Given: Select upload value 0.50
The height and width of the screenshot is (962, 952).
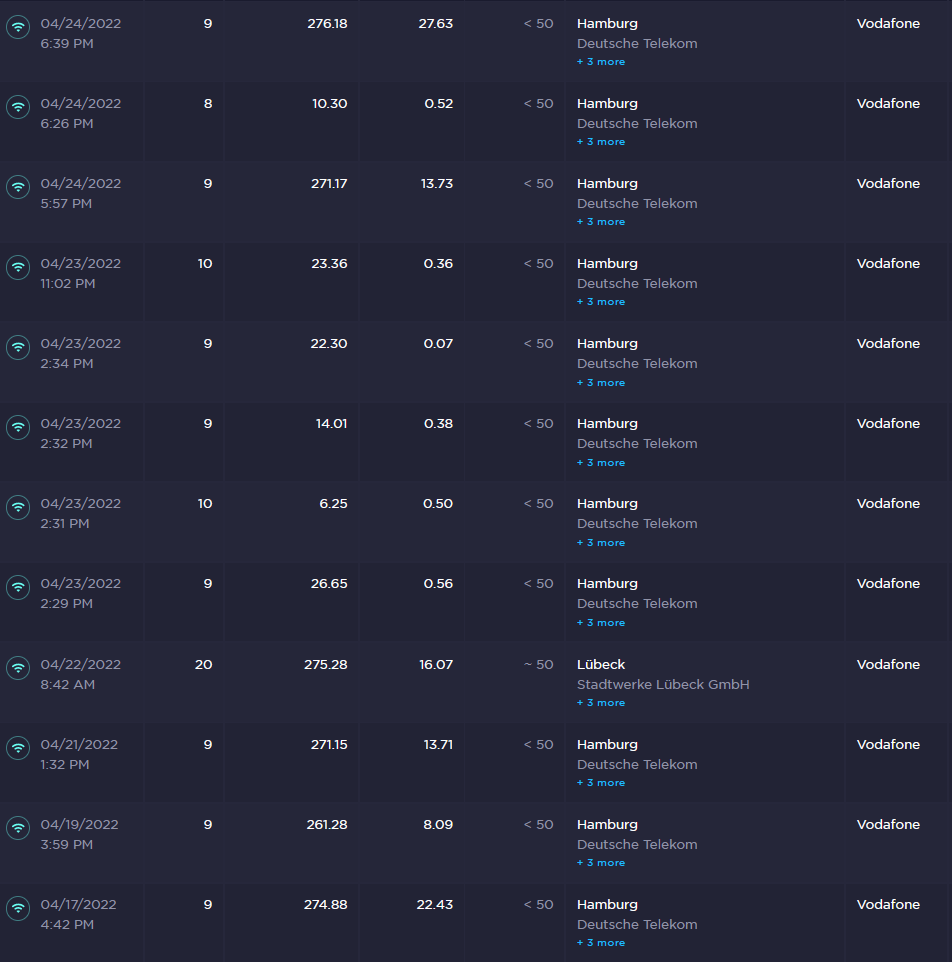Looking at the screenshot, I should (x=438, y=504).
